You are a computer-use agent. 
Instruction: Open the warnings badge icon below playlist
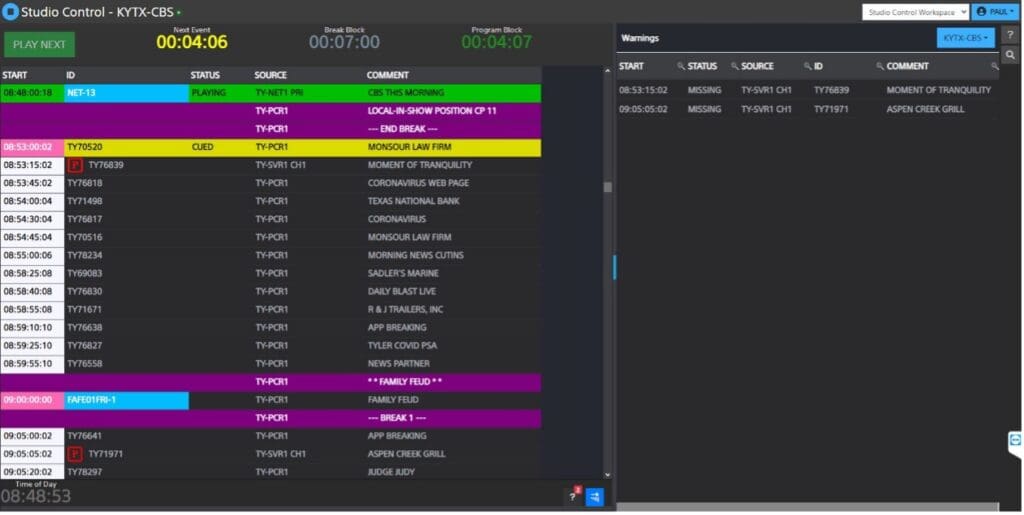[x=573, y=496]
